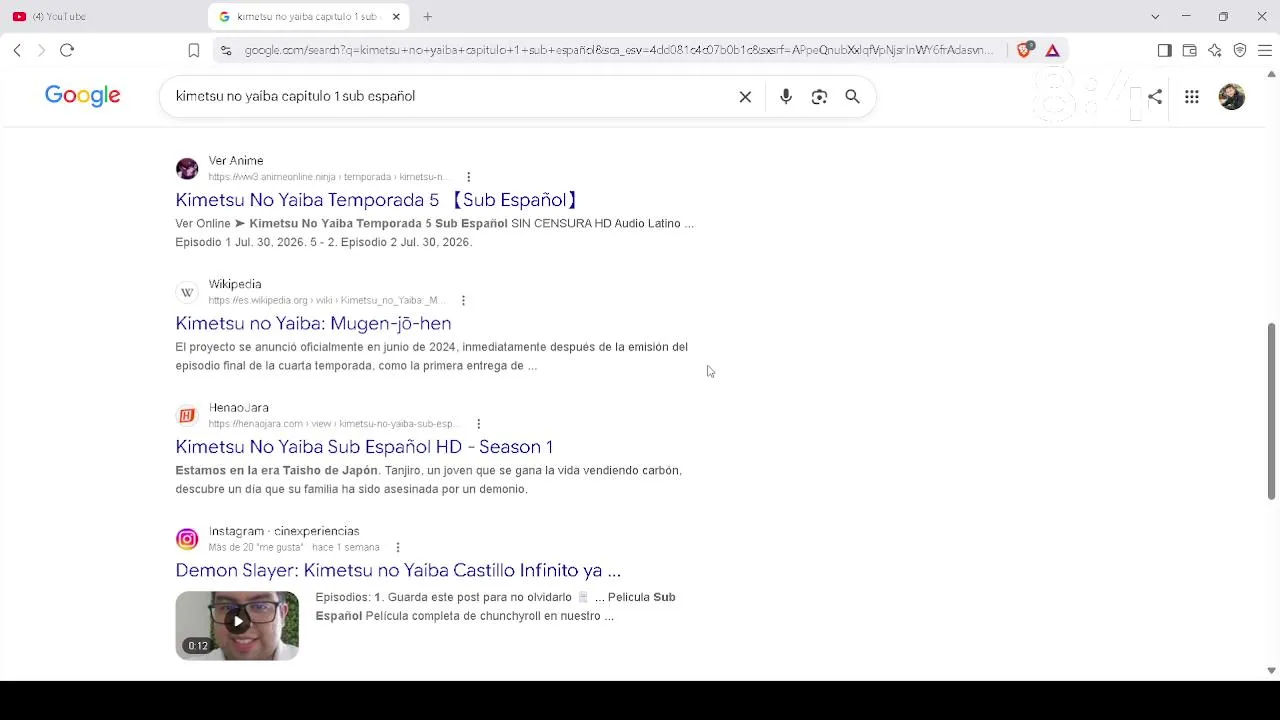Open the Google account avatar menu
The image size is (1280, 720).
(1232, 96)
